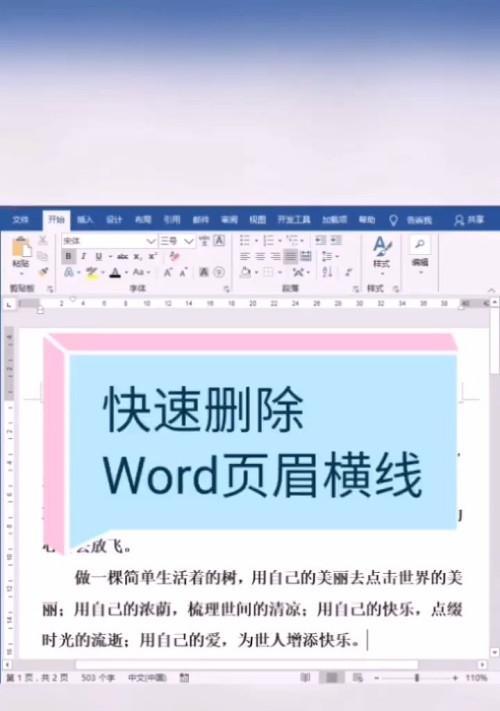Select the Format Painter brush icon
This screenshot has height=711, width=500.
(43, 272)
